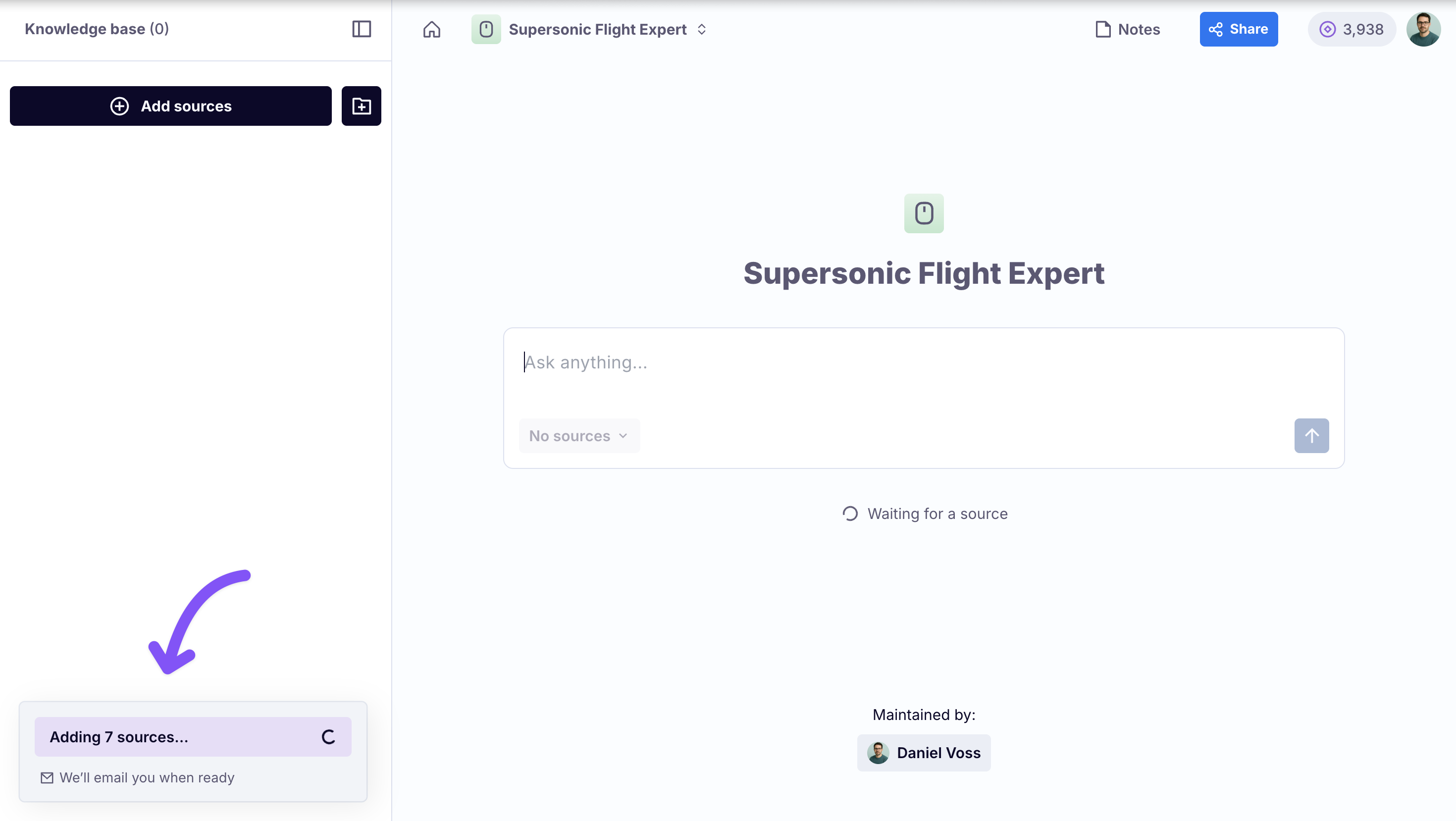Go to the home page icon
The width and height of the screenshot is (1456, 821).
(x=431, y=29)
